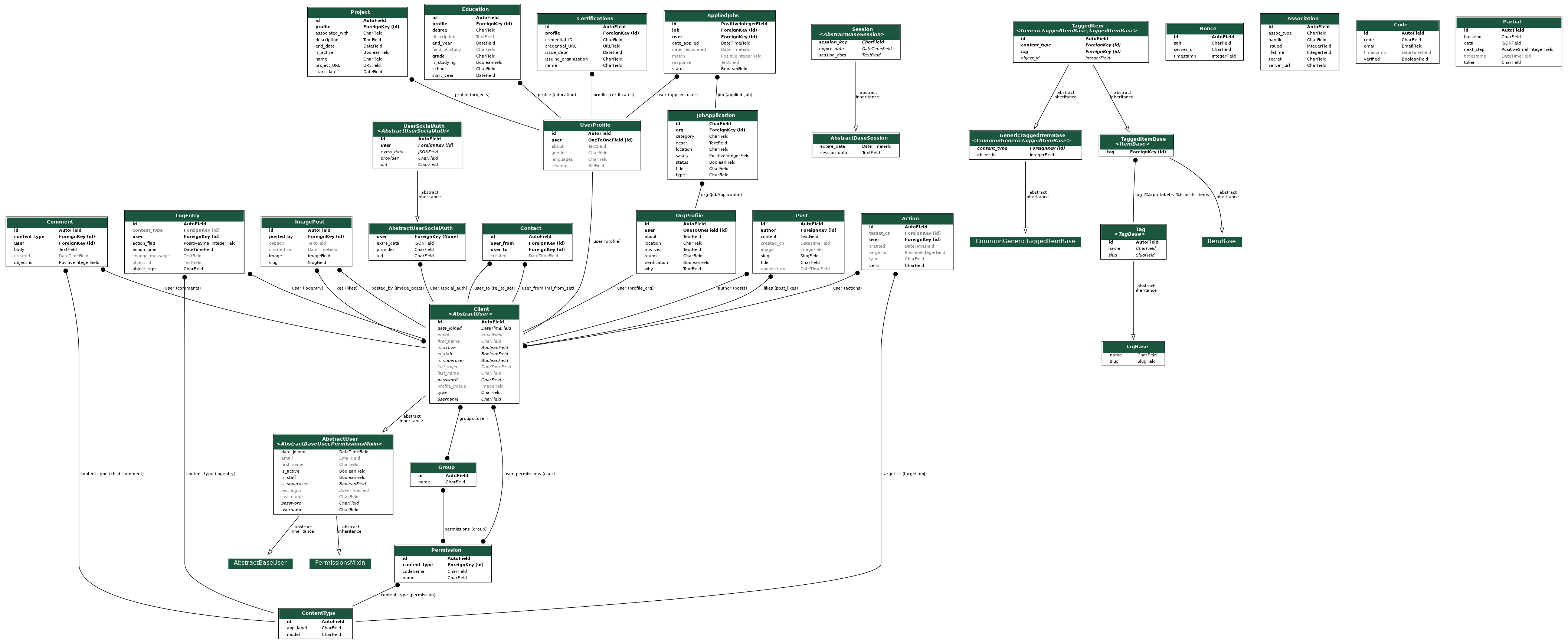Click the 'user (profile_org)' edge label
This screenshot has width=1568, height=643.
click(x=635, y=288)
